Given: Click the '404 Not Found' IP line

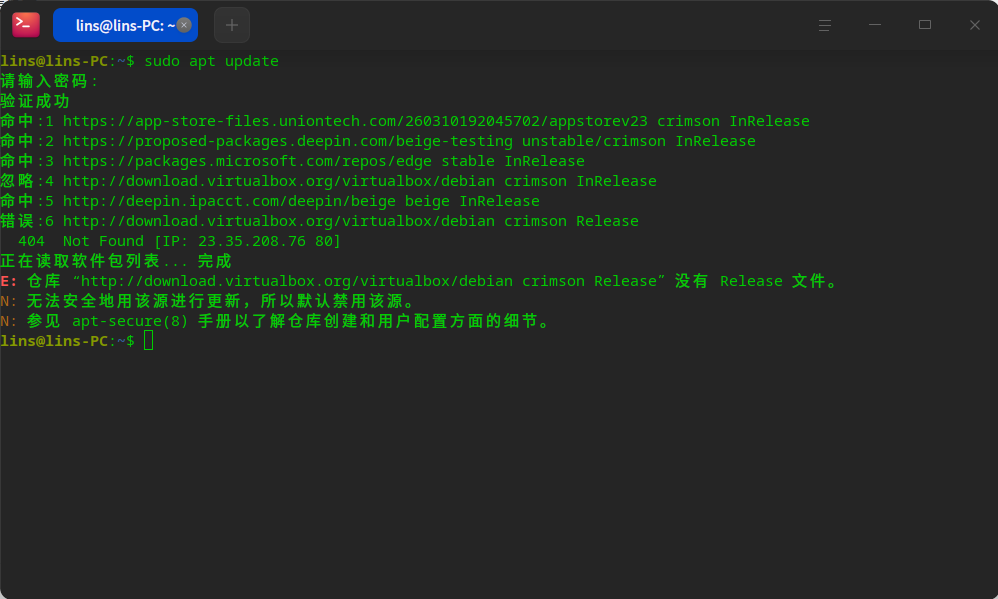Looking at the screenshot, I should (x=179, y=241).
